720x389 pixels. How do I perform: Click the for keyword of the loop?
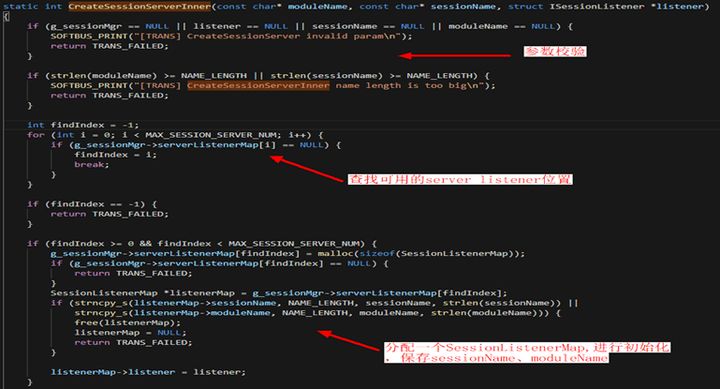36,135
